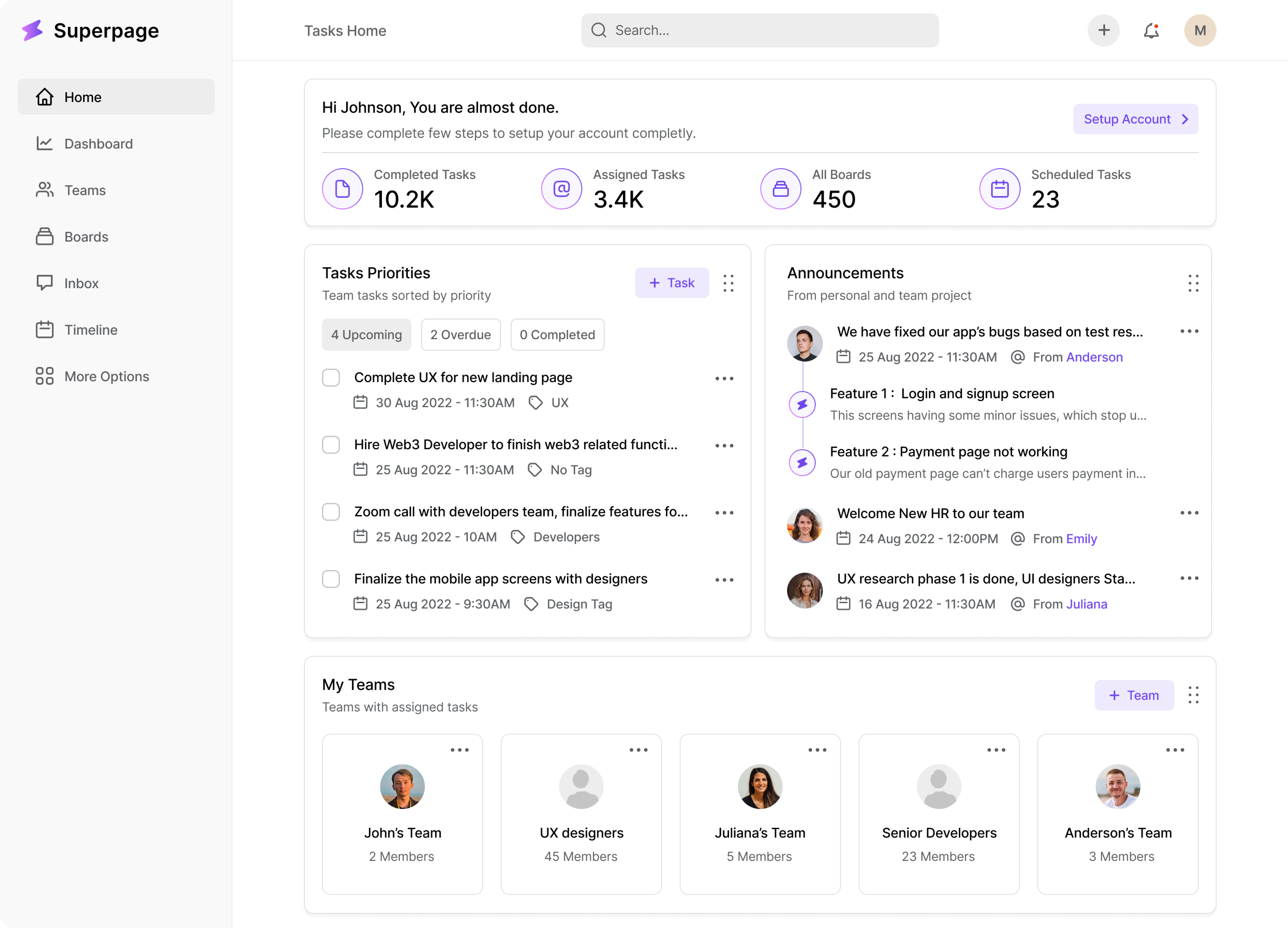The width and height of the screenshot is (1288, 928).
Task: Open Inbox in the sidebar
Action: [x=81, y=283]
